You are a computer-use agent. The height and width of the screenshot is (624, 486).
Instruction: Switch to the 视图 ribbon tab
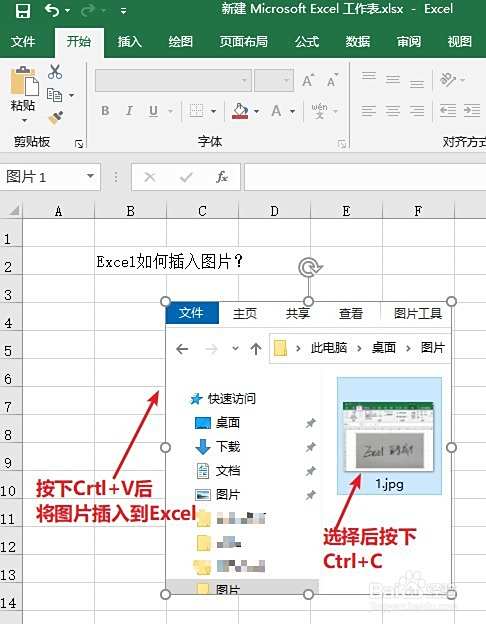(x=460, y=41)
